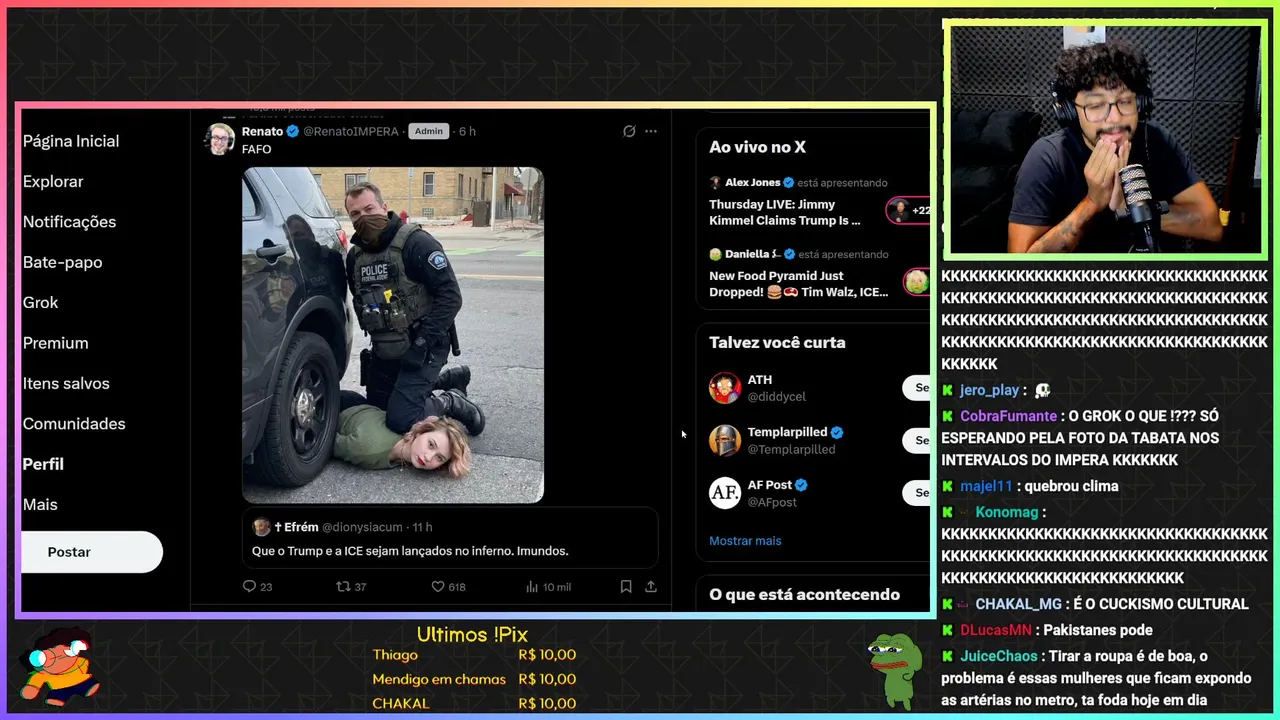Viewport: 1280px width, 720px height.
Task: Click the 6 h post timestamp
Action: point(467,131)
